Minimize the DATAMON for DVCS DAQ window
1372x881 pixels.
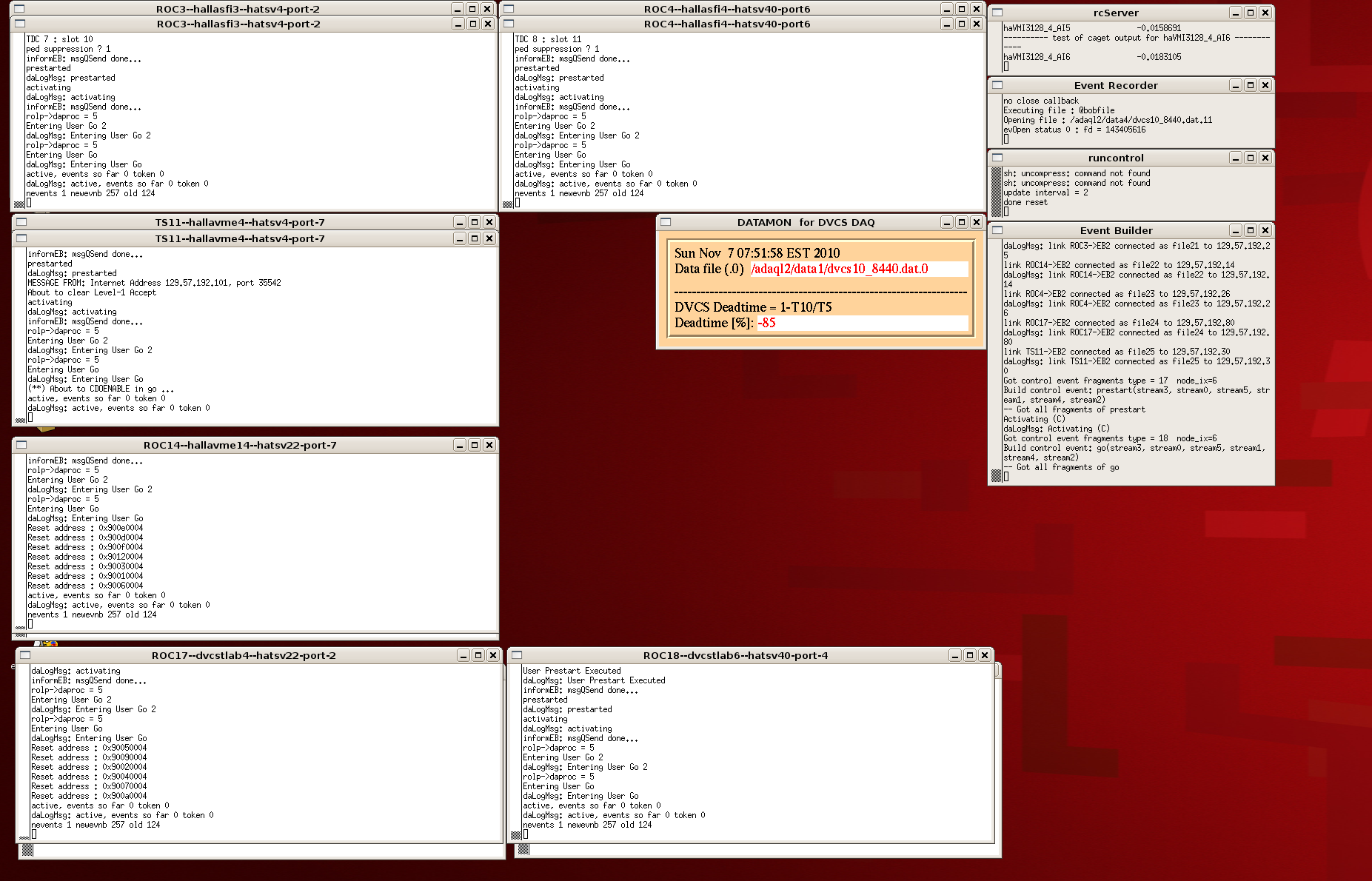(947, 222)
